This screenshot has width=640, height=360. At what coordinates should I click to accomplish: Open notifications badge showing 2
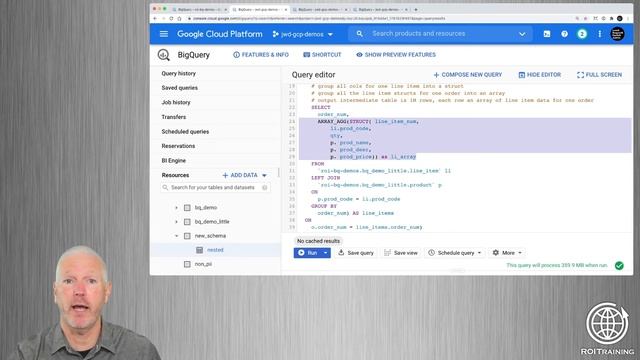click(582, 34)
